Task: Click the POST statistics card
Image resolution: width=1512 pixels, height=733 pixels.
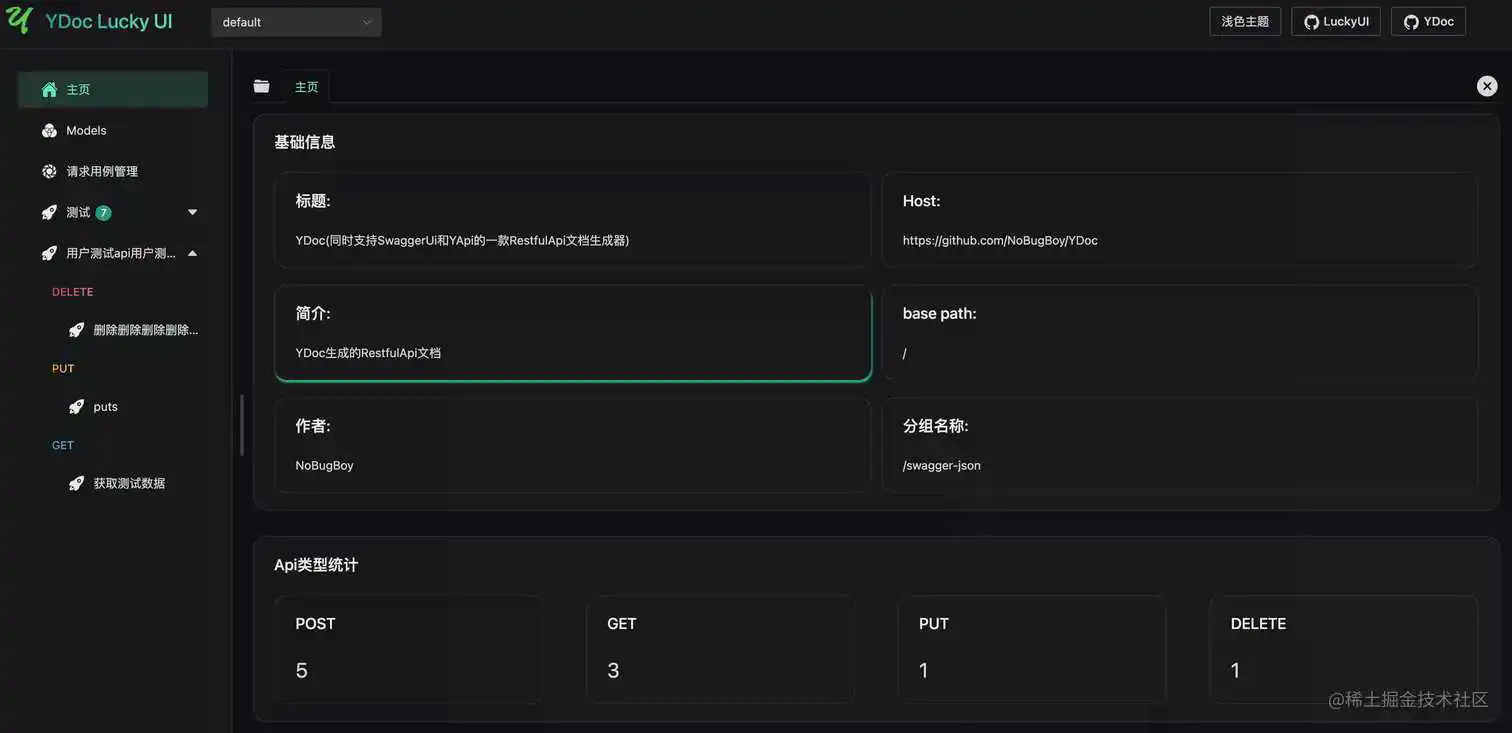Action: [x=408, y=649]
